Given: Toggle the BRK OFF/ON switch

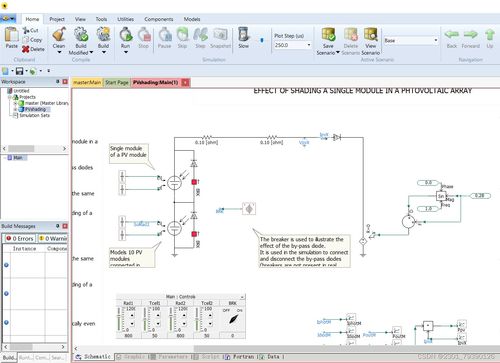Looking at the screenshot, I should coord(233,319).
